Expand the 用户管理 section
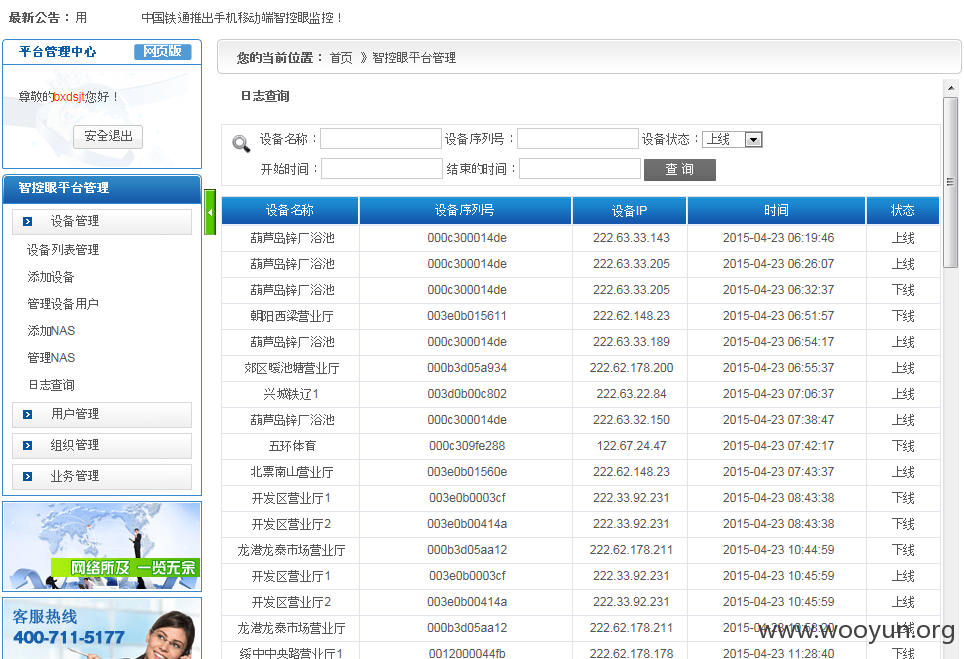The width and height of the screenshot is (964, 659). coord(102,414)
